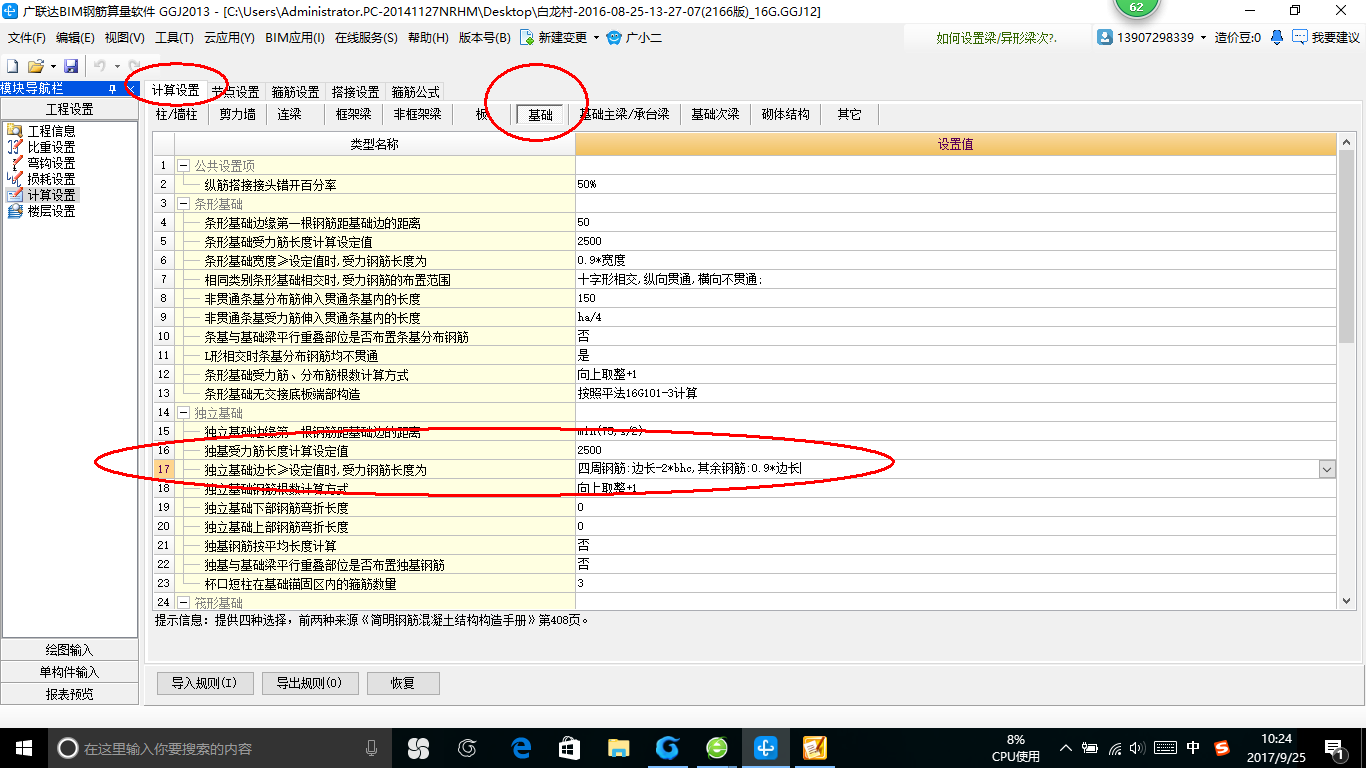1366x768 pixels.
Task: Click the 导出规则(O) button
Action: 308,684
